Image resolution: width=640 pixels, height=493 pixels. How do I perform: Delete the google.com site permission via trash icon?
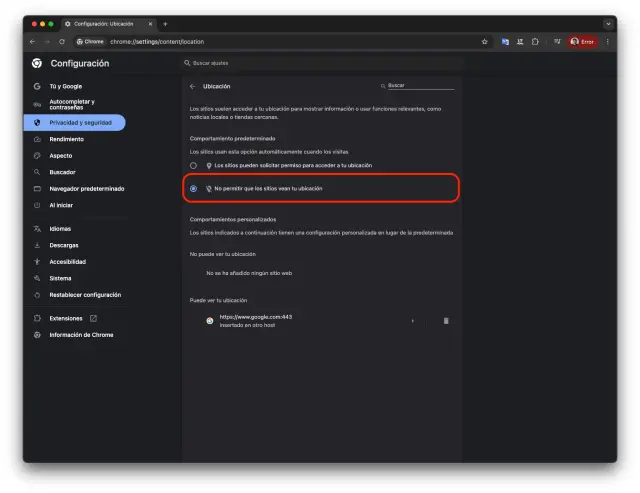[446, 321]
